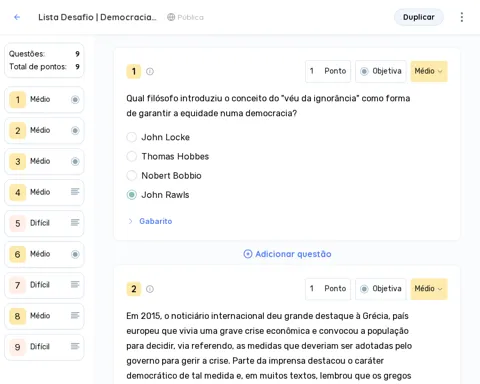This screenshot has width=480, height=384.
Task: Click the plus-circle icon of Adicionar questão
Action: pos(248,254)
